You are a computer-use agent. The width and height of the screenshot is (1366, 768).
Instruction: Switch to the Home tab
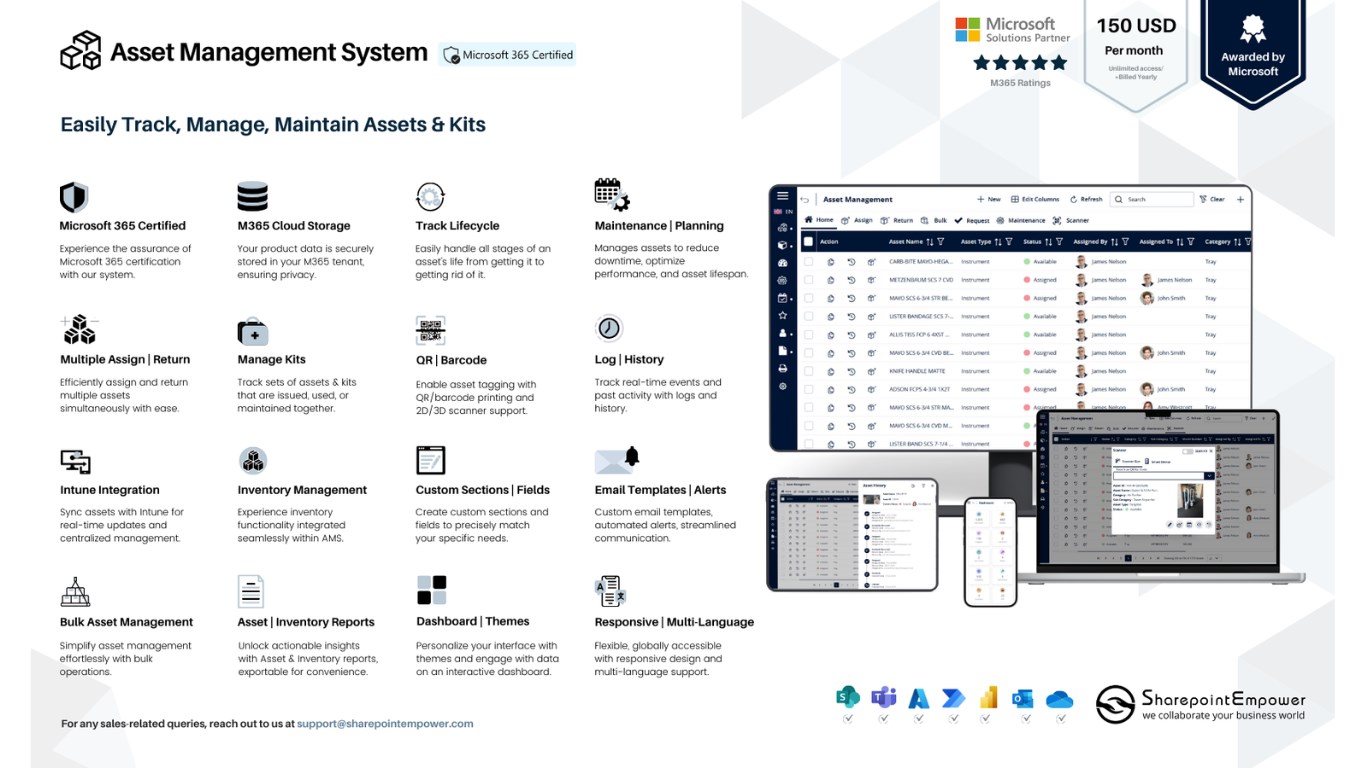pyautogui.click(x=819, y=220)
